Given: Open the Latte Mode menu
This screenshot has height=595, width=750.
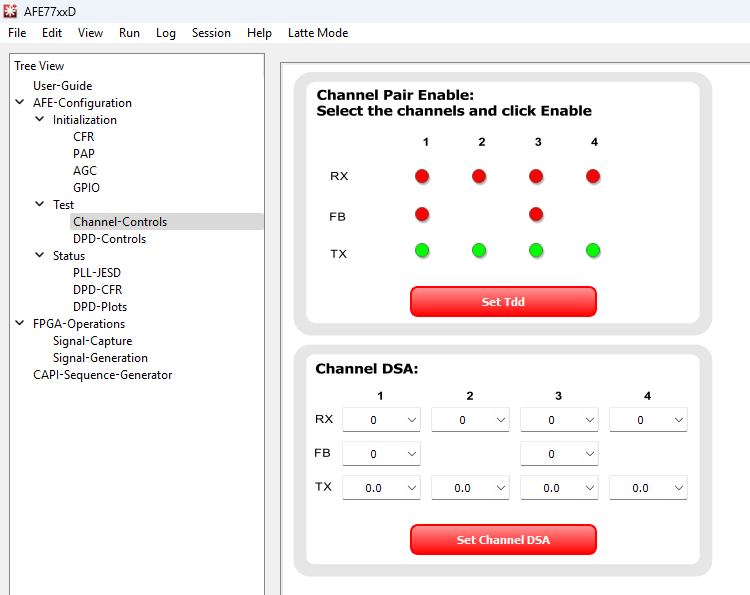Looking at the screenshot, I should click(318, 33).
